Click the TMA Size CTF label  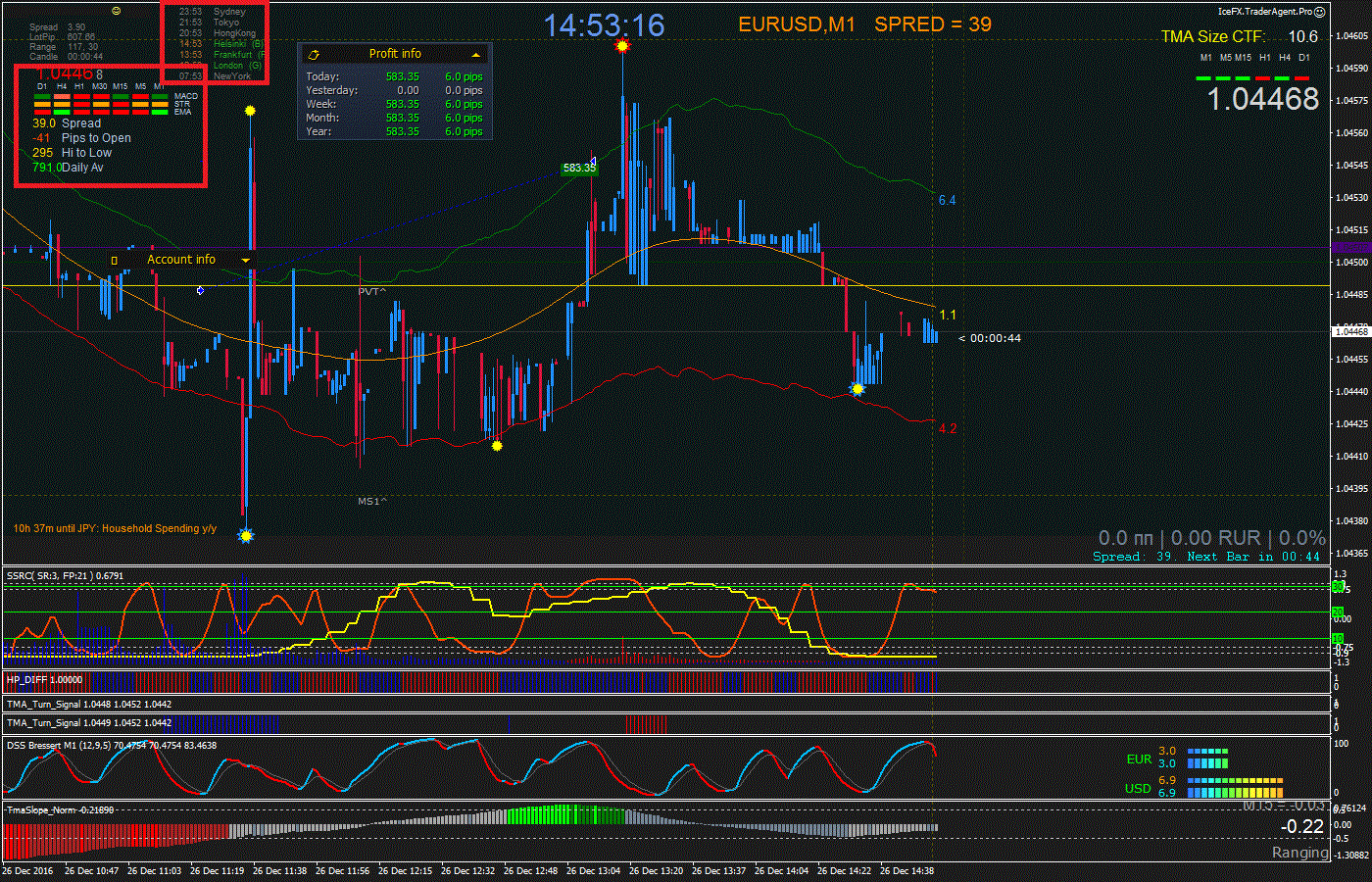(x=1213, y=37)
